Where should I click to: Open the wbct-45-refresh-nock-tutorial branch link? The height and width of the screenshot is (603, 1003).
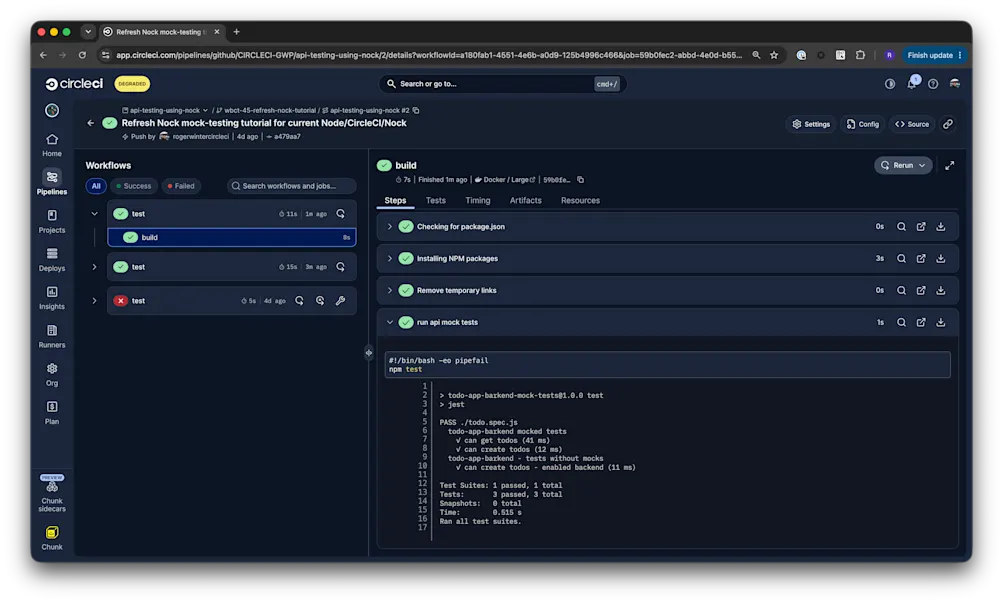(265, 110)
